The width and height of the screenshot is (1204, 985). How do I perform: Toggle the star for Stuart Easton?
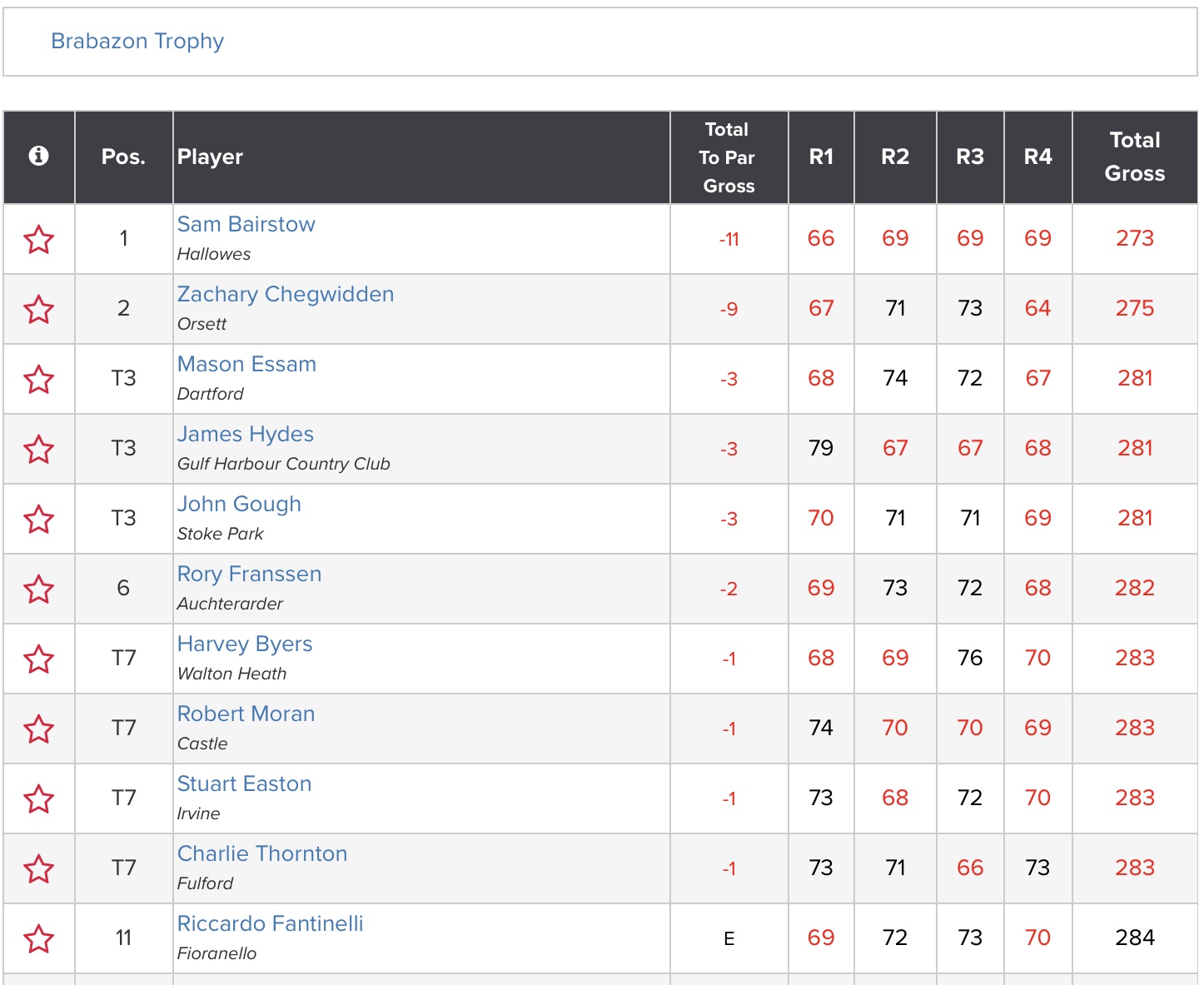[38, 799]
